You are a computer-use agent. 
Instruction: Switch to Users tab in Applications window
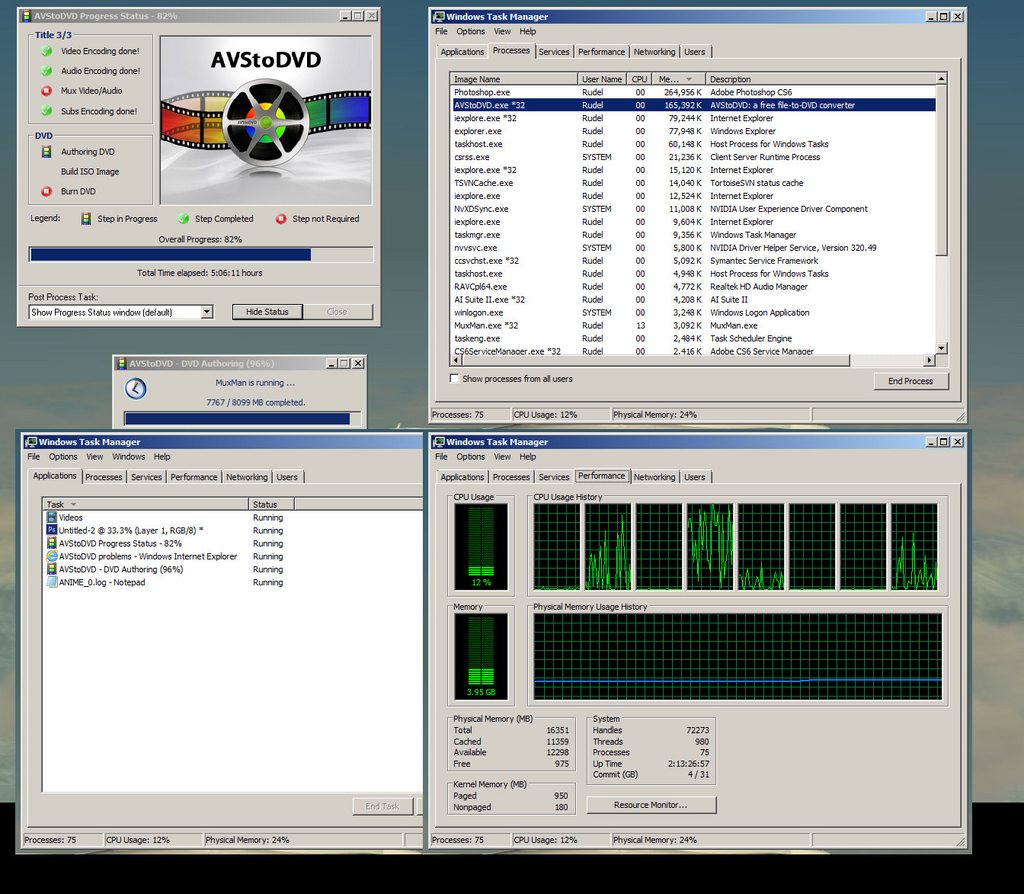click(287, 477)
